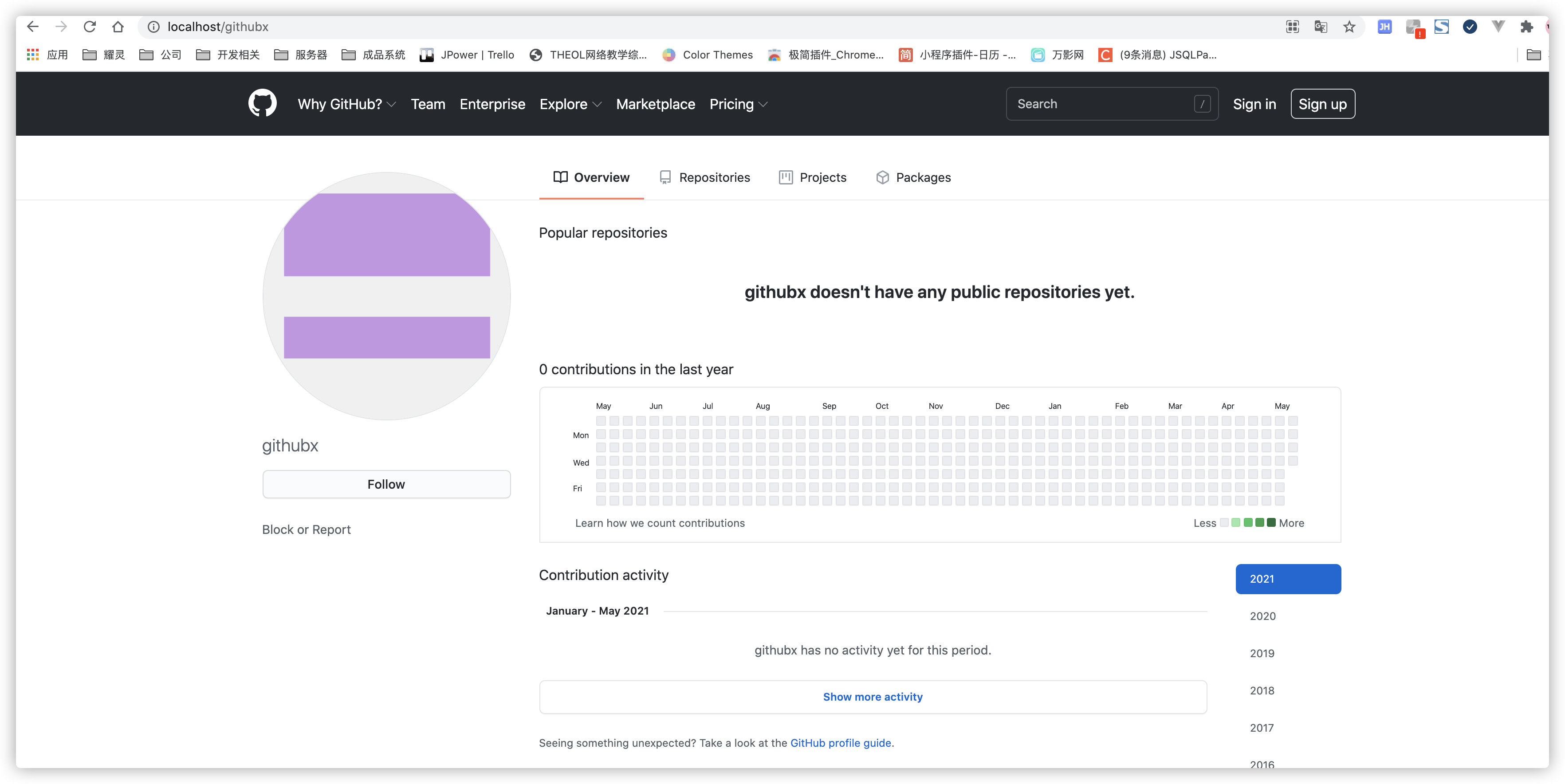Click the address bar URL localhost/githubx
This screenshot has width=1565, height=784.
click(217, 27)
